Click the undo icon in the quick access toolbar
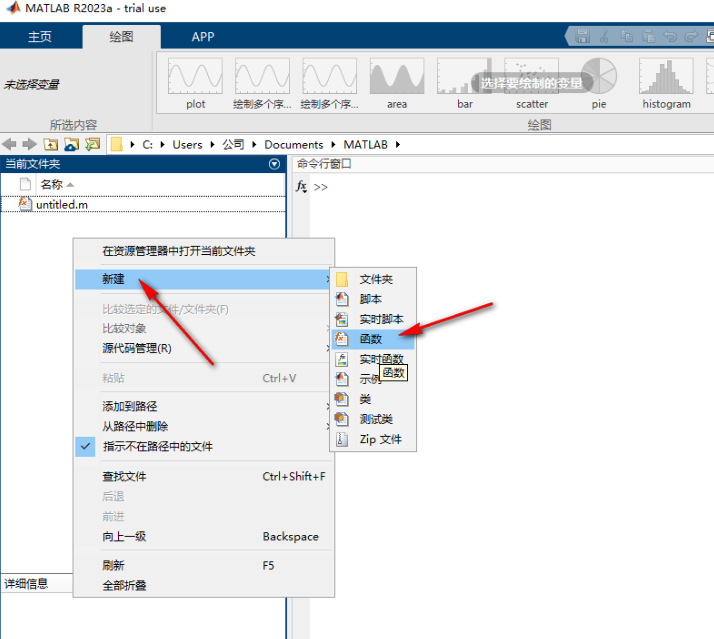The height and width of the screenshot is (639, 714). (670, 36)
